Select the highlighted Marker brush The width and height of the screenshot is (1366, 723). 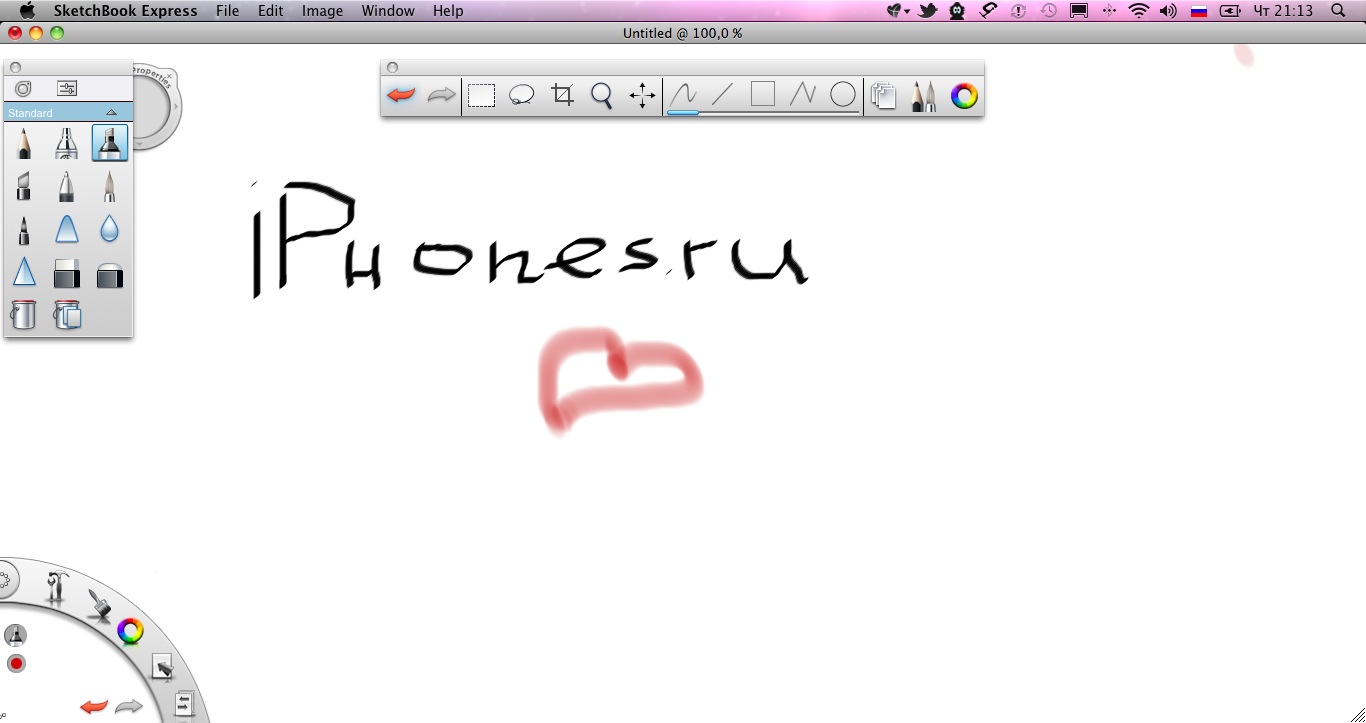(x=110, y=143)
